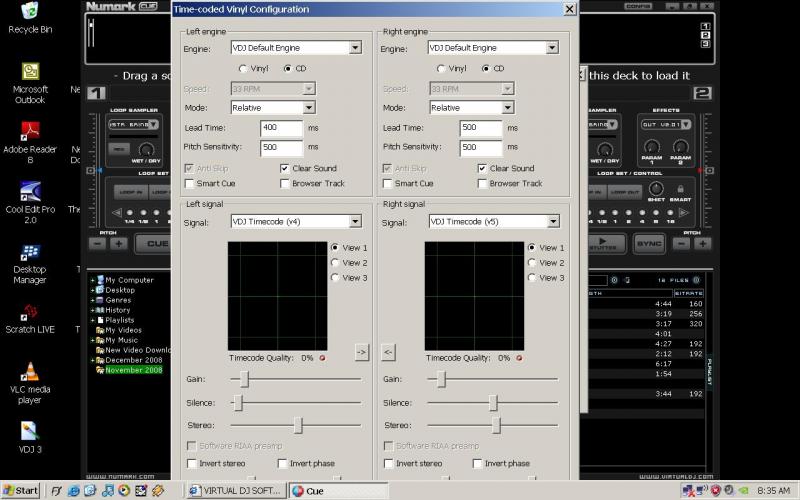Open Right engine Engine dropdown
This screenshot has width=800, height=500.
pos(552,47)
